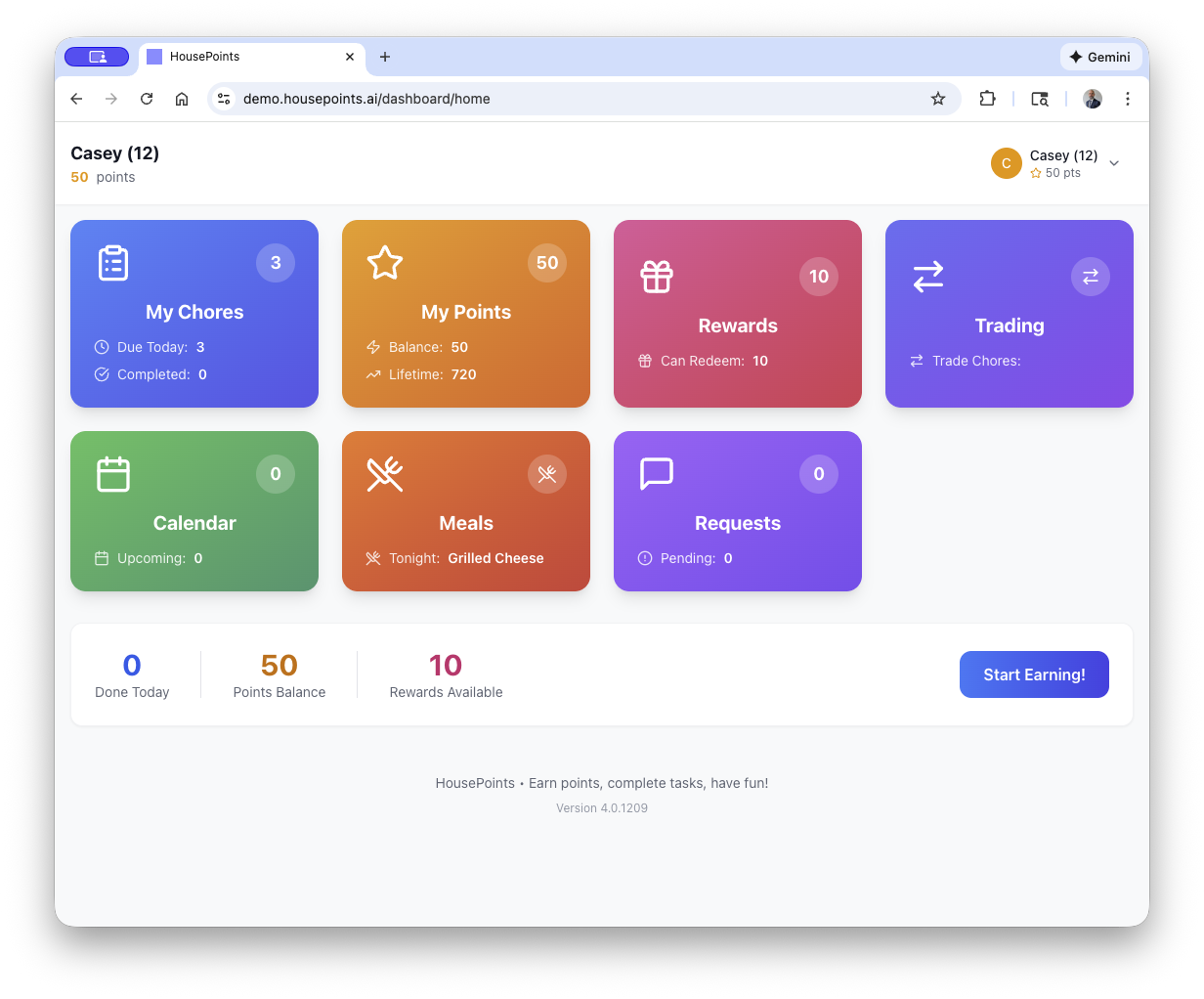Click the Start Earning! button
The width and height of the screenshot is (1204, 999).
pyautogui.click(x=1034, y=674)
